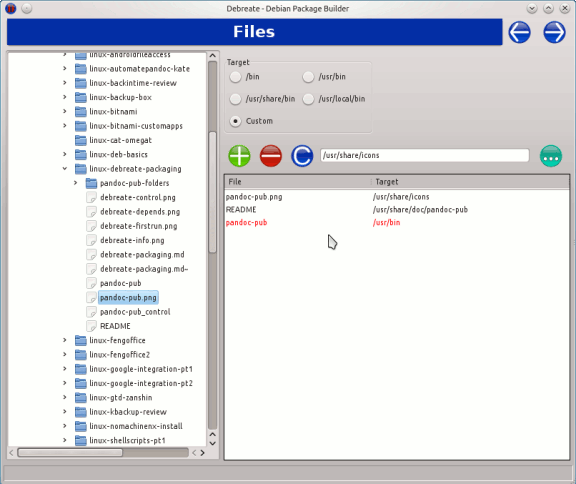Click the Target column header
The height and width of the screenshot is (484, 576).
(x=470, y=182)
